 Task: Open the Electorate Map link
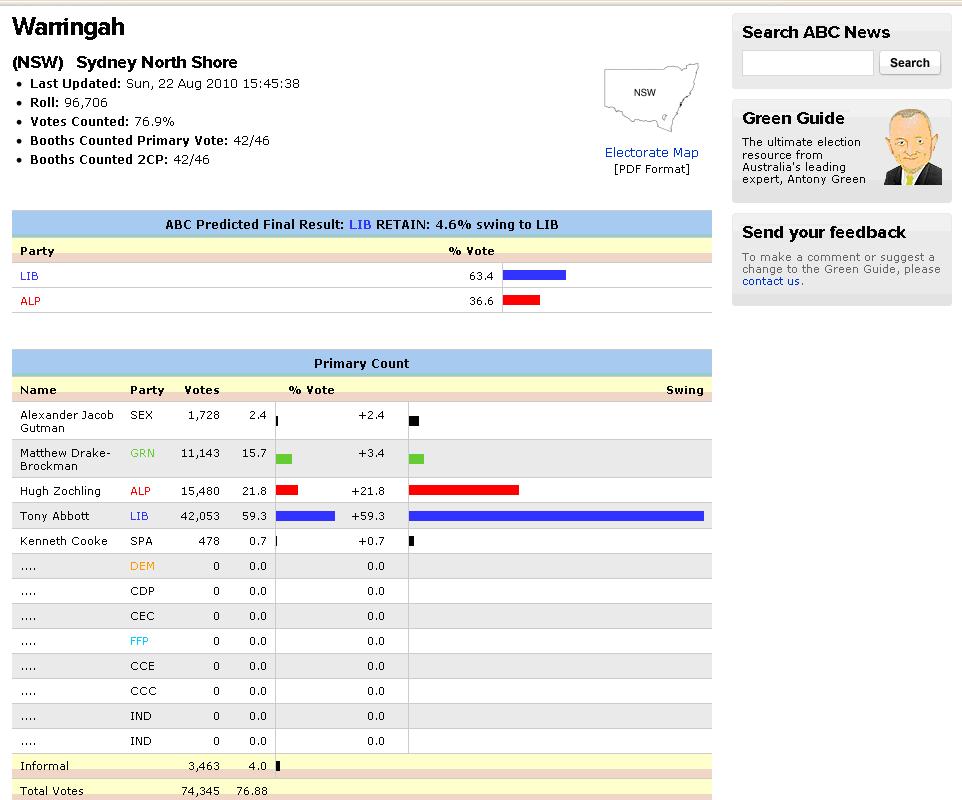coord(651,153)
